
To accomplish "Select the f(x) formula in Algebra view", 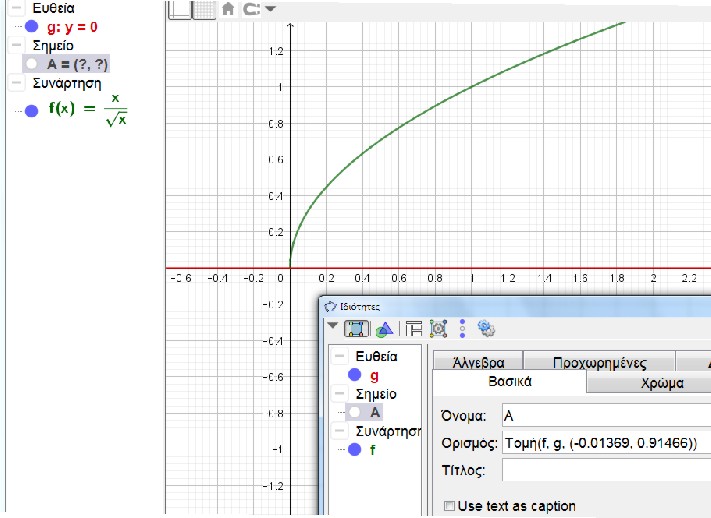I will (x=88, y=110).
